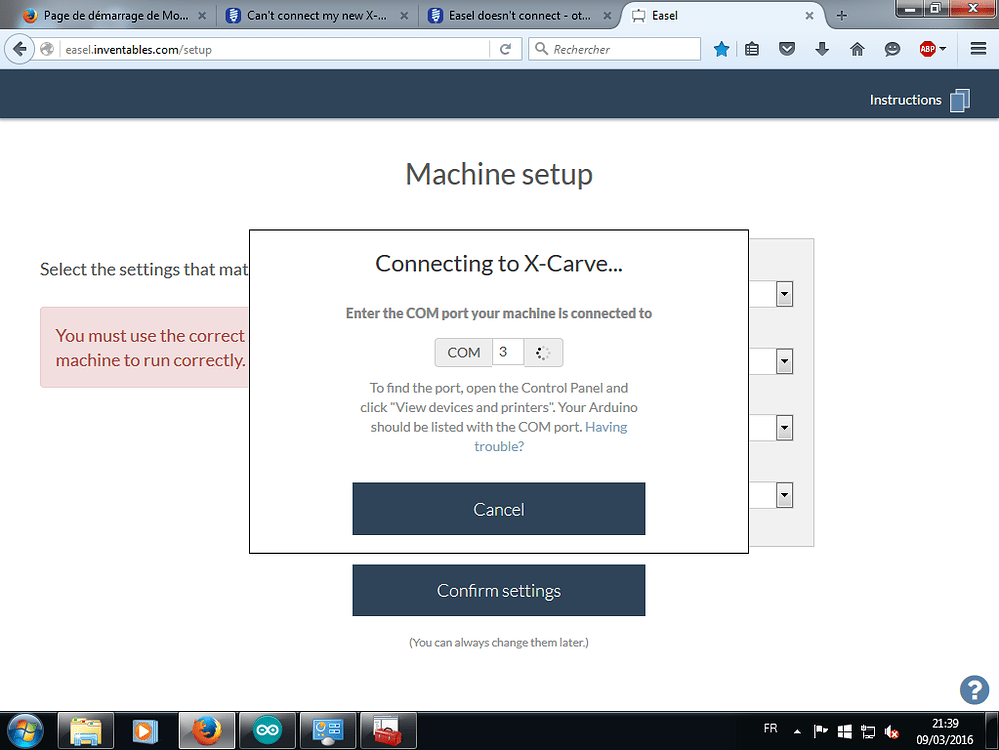Open the first machine settings dropdown

coord(784,293)
